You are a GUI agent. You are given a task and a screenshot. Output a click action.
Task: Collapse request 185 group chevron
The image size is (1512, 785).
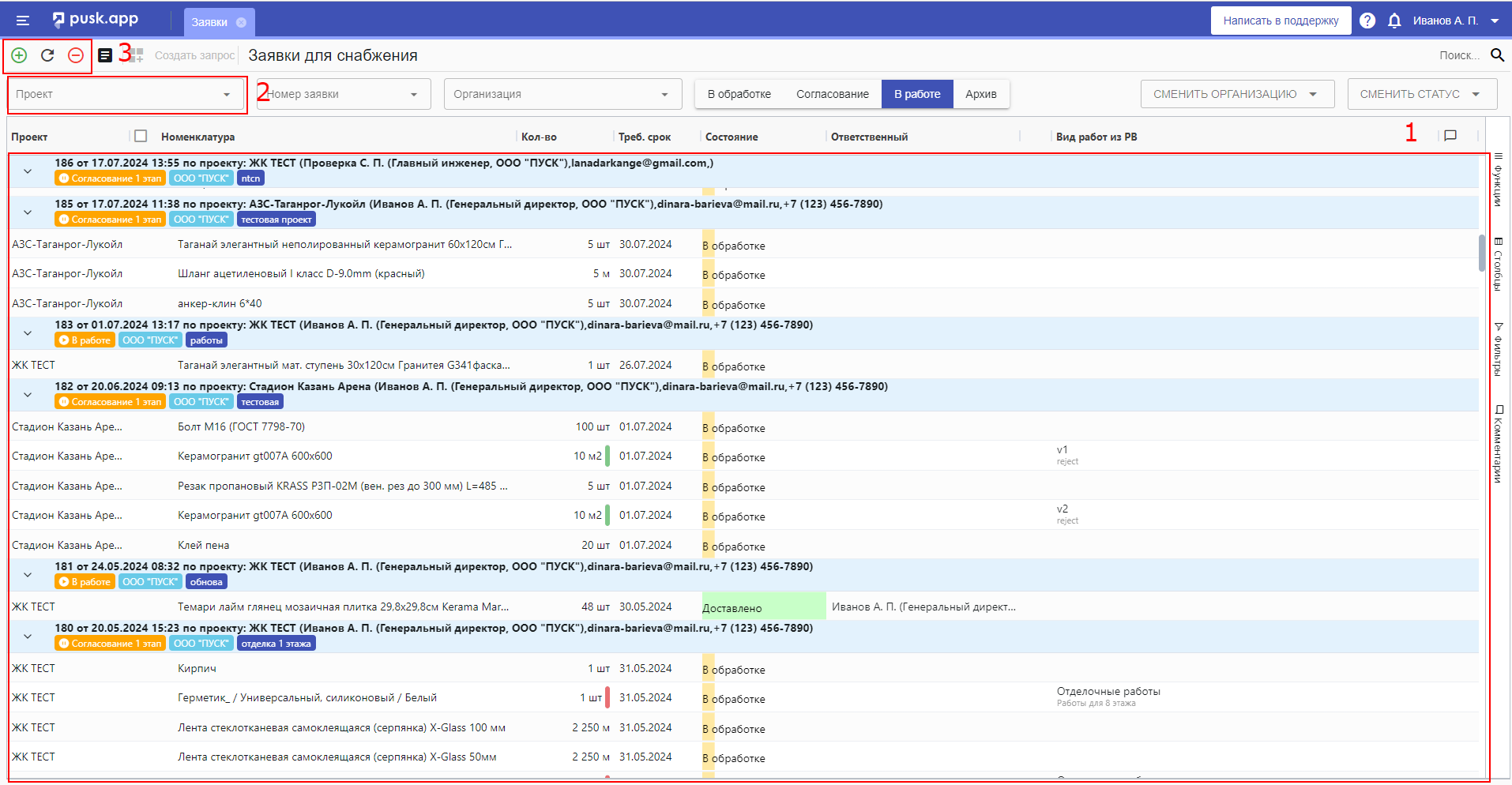tap(28, 212)
